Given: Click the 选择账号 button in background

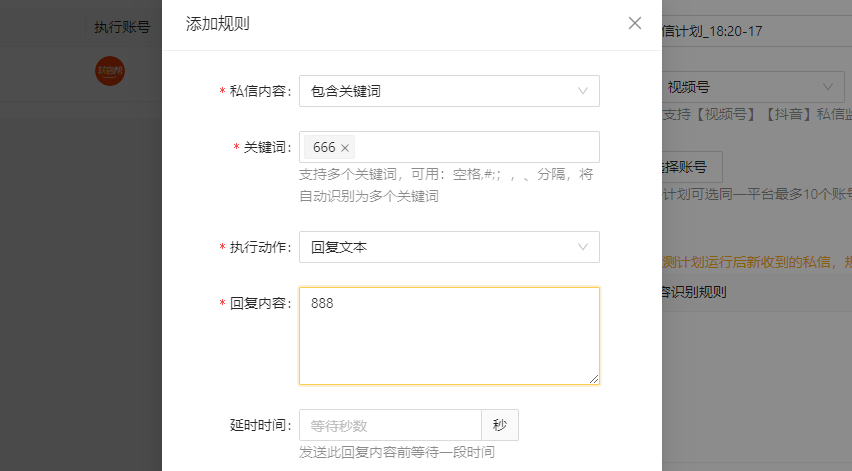Looking at the screenshot, I should click(x=692, y=167).
